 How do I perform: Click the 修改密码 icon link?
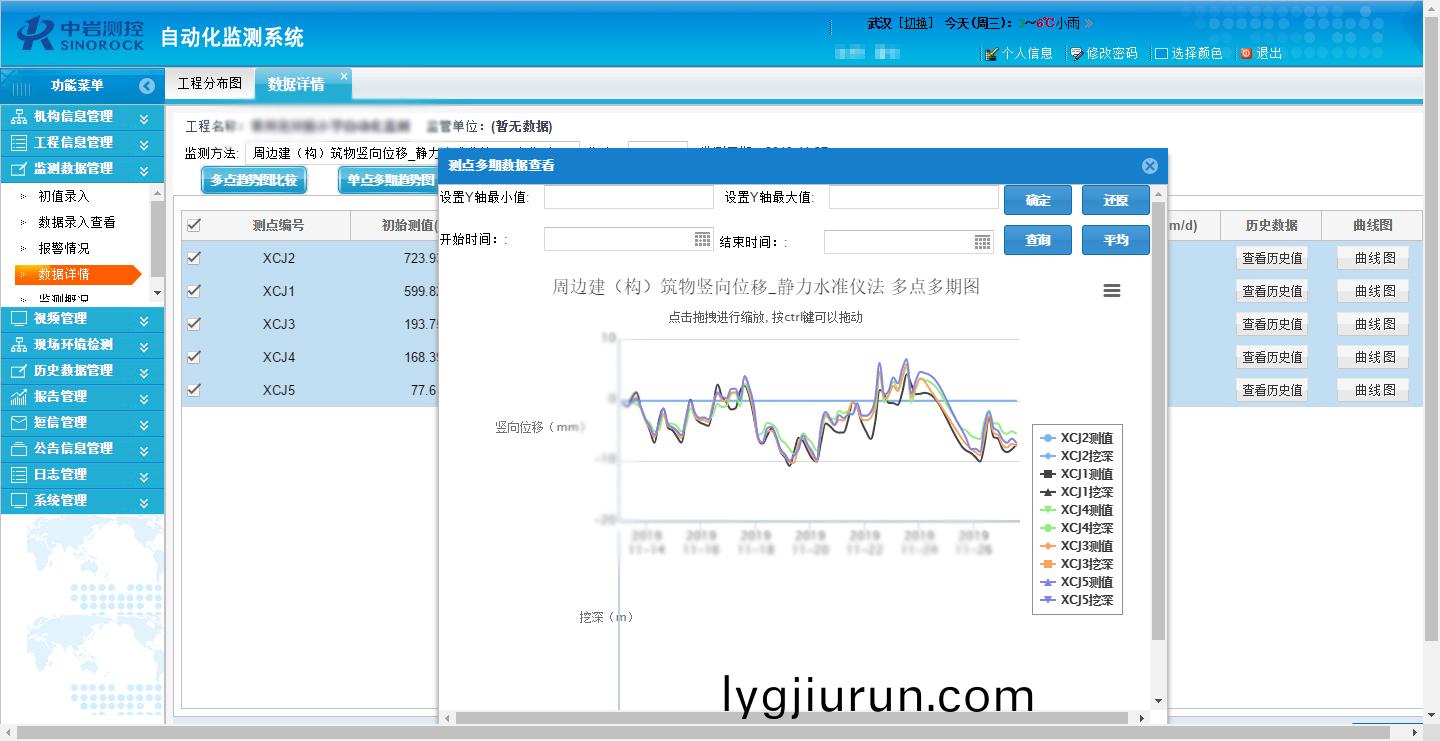pos(1076,54)
